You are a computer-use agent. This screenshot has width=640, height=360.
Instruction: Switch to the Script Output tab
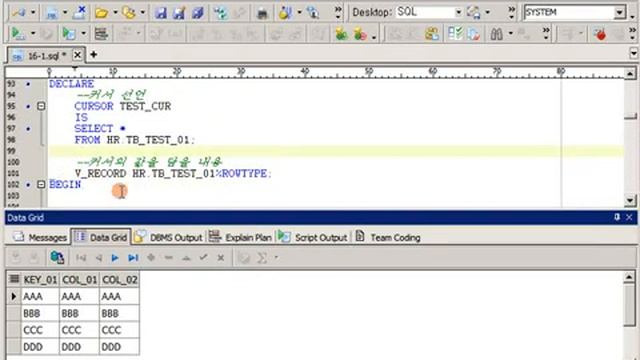coord(312,237)
